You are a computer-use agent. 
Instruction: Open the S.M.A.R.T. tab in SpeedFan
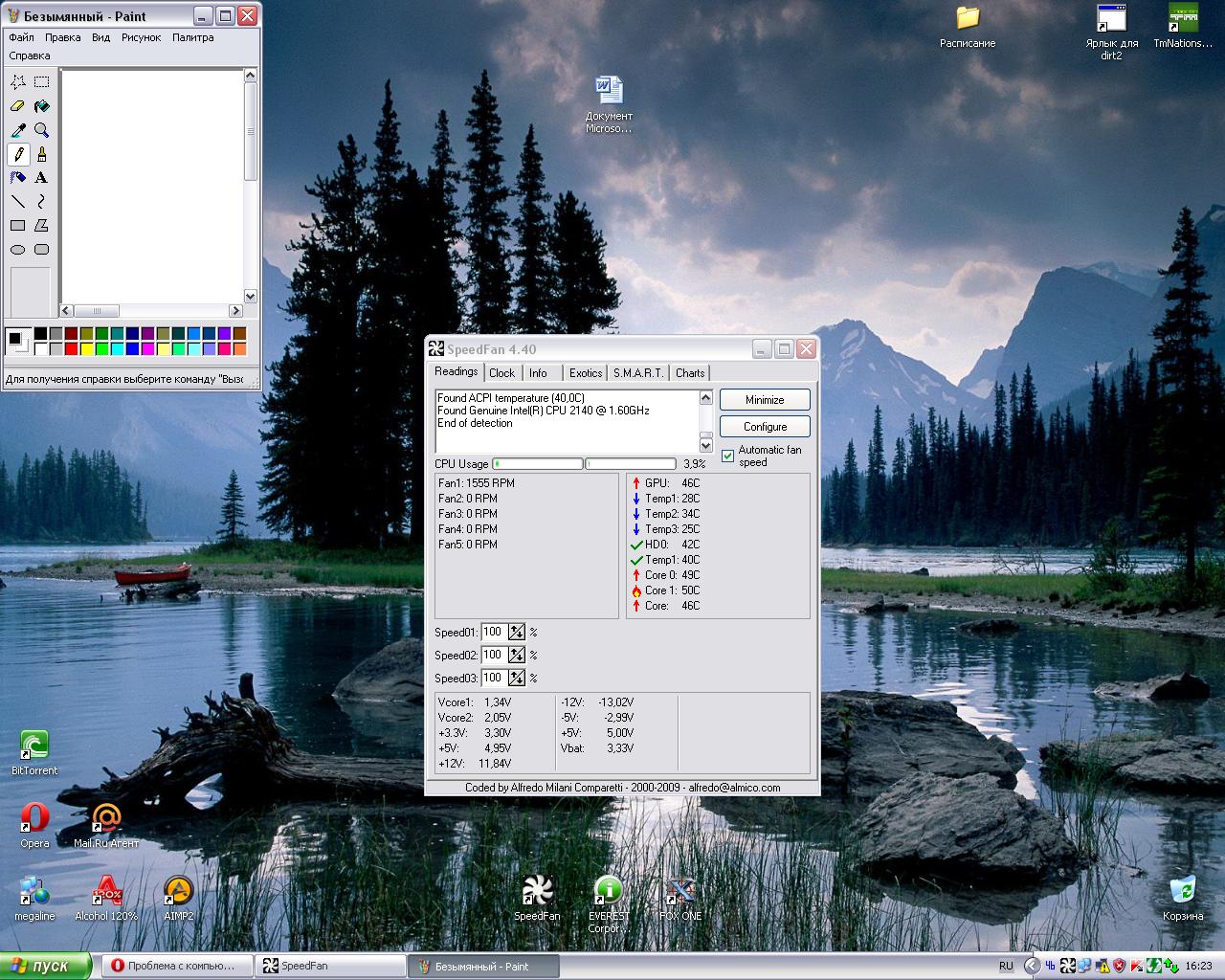click(x=638, y=373)
